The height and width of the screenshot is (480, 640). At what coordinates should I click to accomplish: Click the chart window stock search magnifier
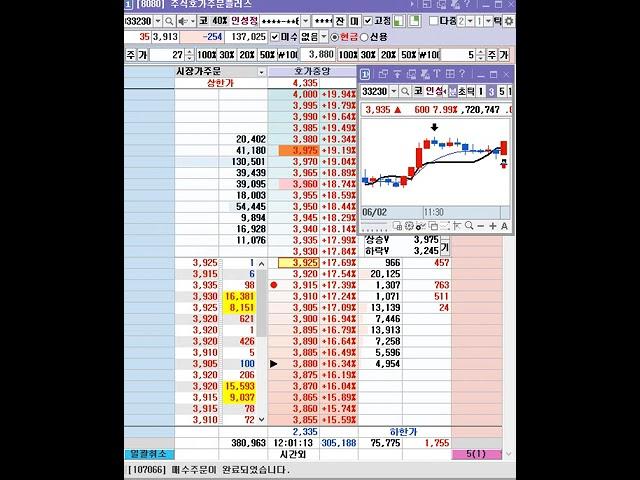point(404,91)
